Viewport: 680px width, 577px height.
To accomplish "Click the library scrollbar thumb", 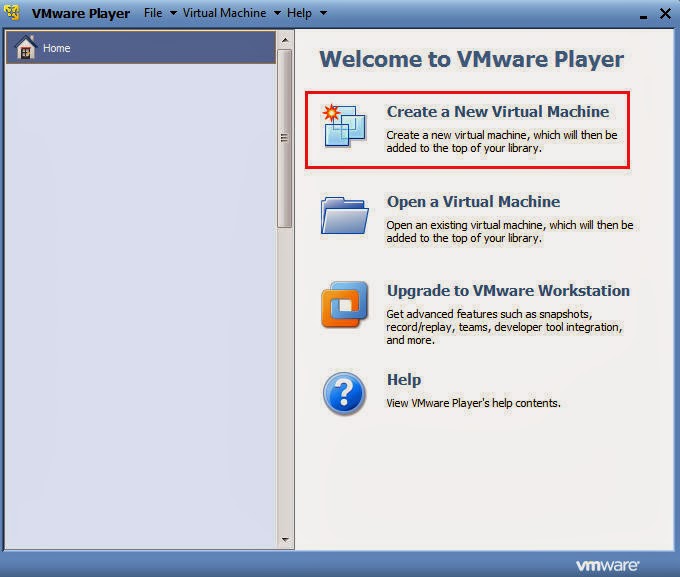I will (x=284, y=138).
